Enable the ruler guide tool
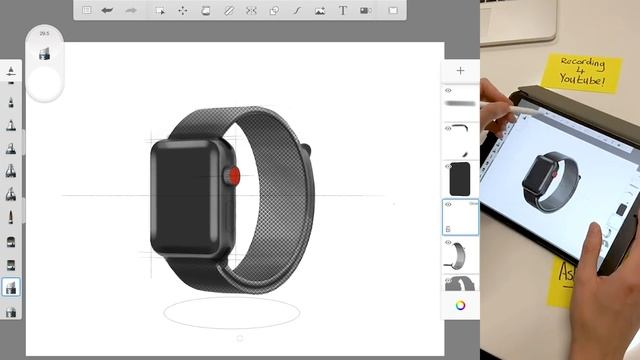The image size is (640, 360). [x=229, y=11]
